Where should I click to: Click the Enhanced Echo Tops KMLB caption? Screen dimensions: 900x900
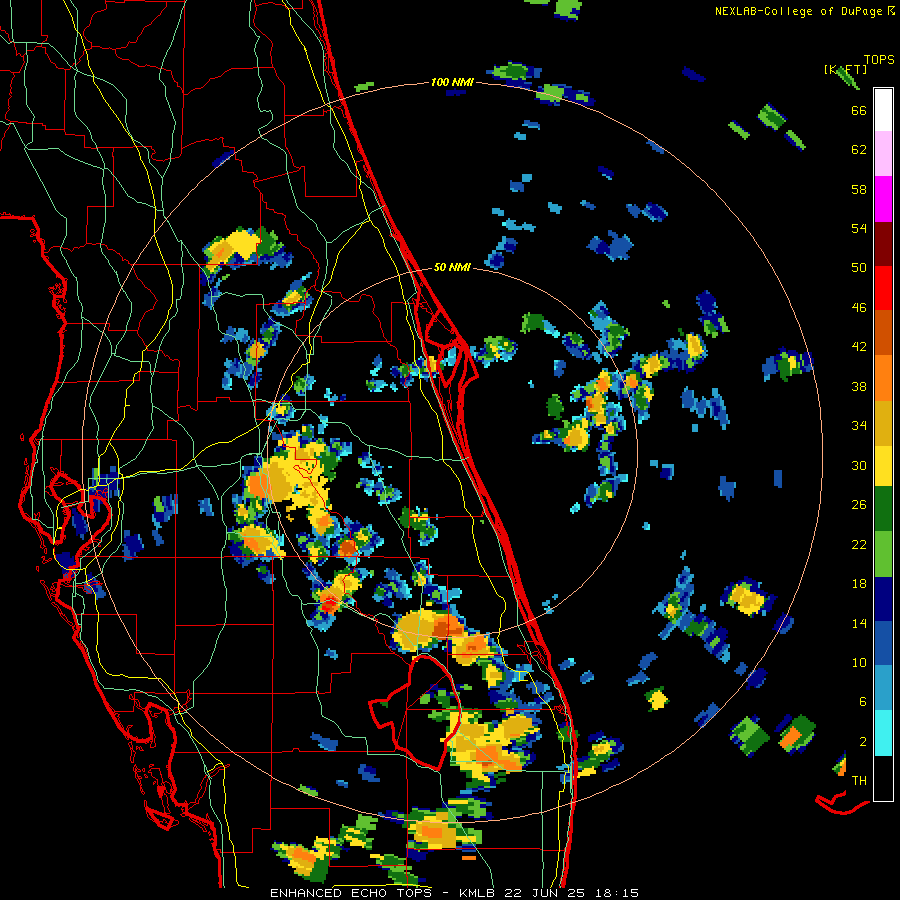tap(454, 893)
